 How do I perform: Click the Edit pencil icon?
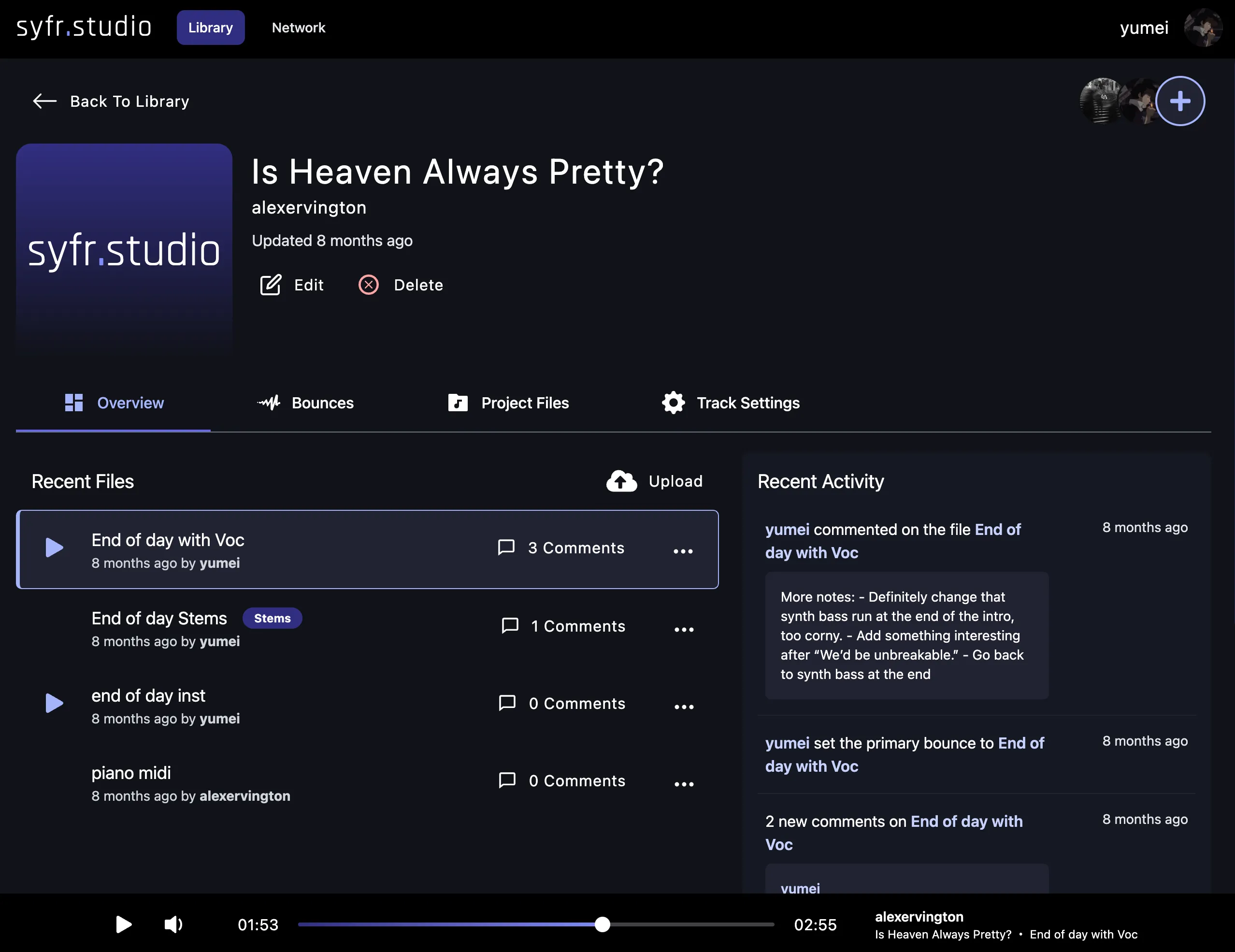point(270,285)
